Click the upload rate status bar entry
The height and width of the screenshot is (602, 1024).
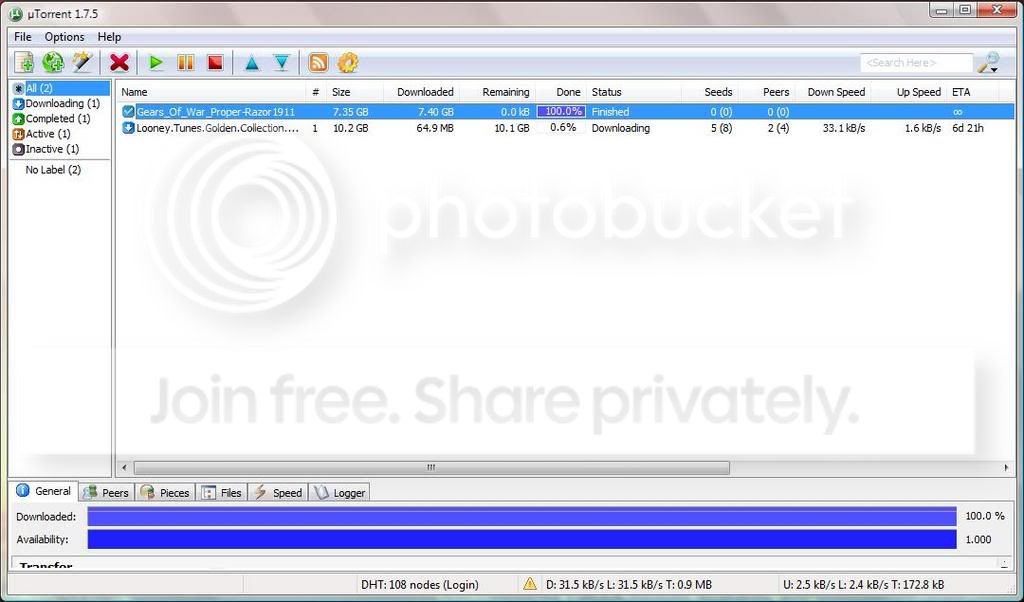[863, 584]
